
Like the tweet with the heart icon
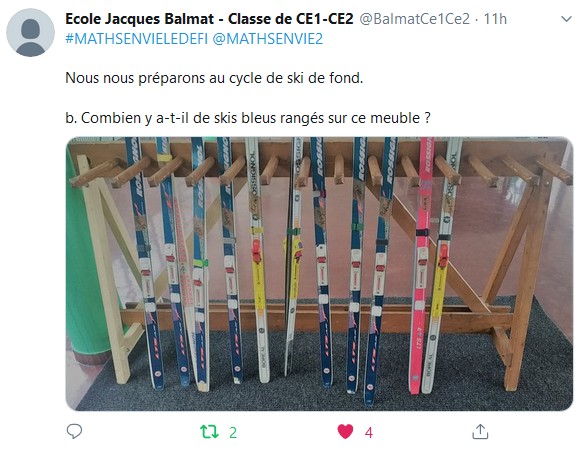pos(345,432)
